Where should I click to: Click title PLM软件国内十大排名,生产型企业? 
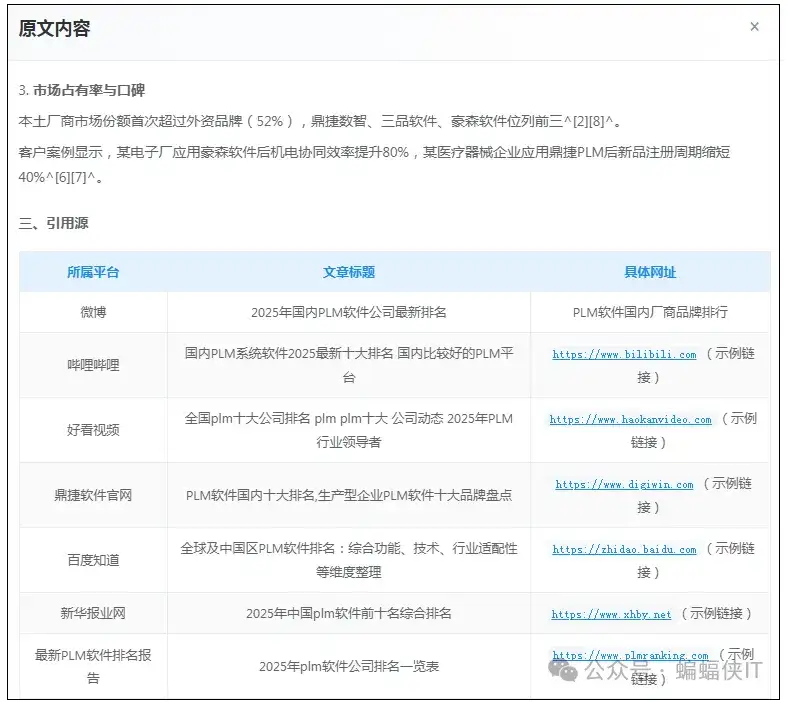pos(349,495)
